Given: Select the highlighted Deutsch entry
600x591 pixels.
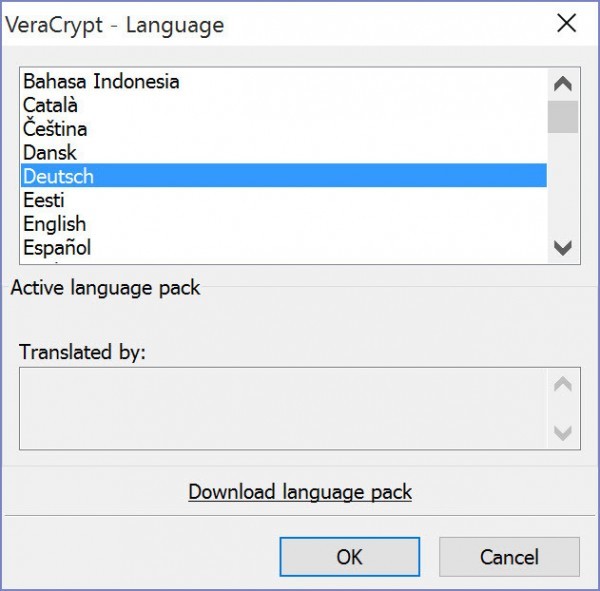Looking at the screenshot, I should [x=284, y=176].
